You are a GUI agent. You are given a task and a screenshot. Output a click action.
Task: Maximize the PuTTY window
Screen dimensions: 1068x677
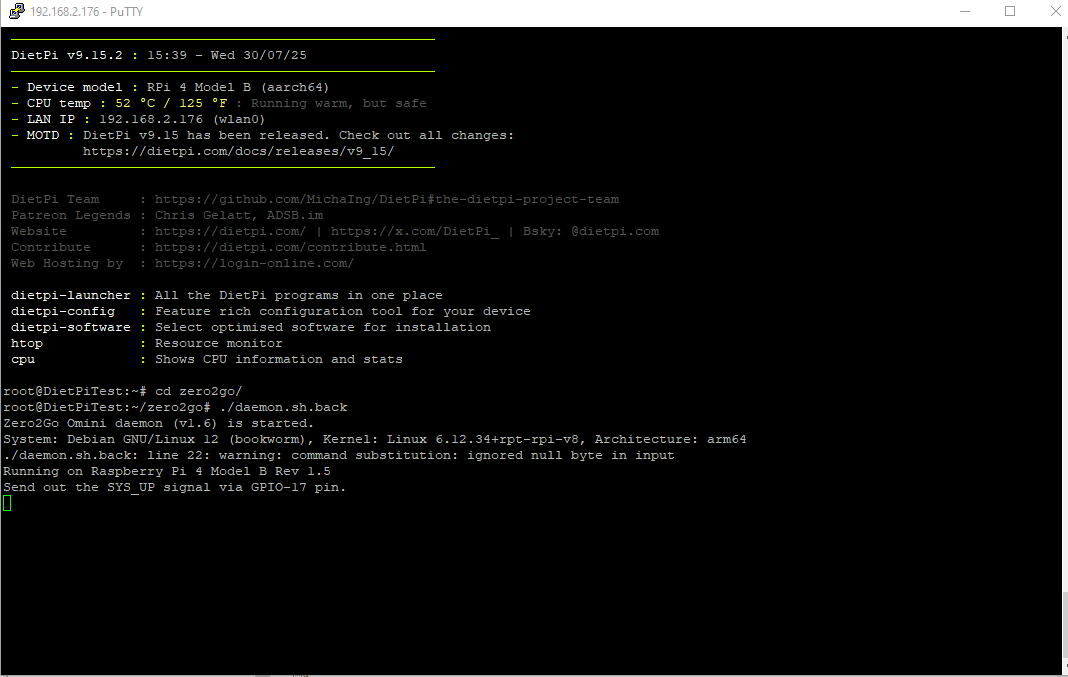pos(1009,11)
